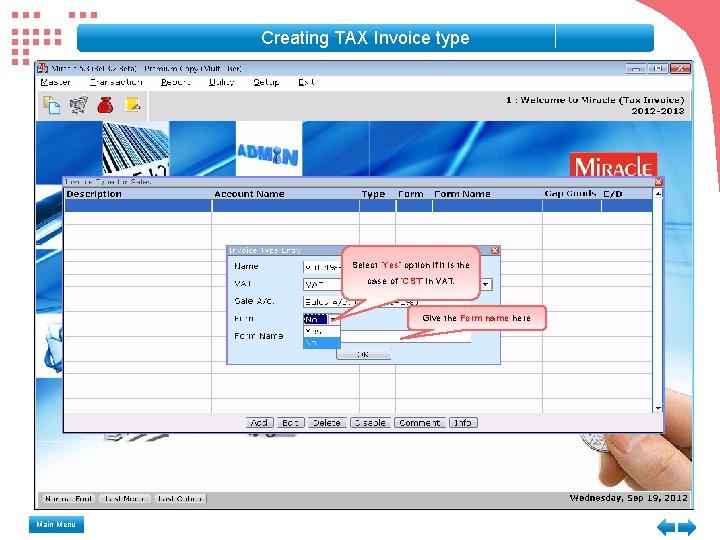Click the red money bag icon
Screen dimensions: 720x540
pos(105,105)
